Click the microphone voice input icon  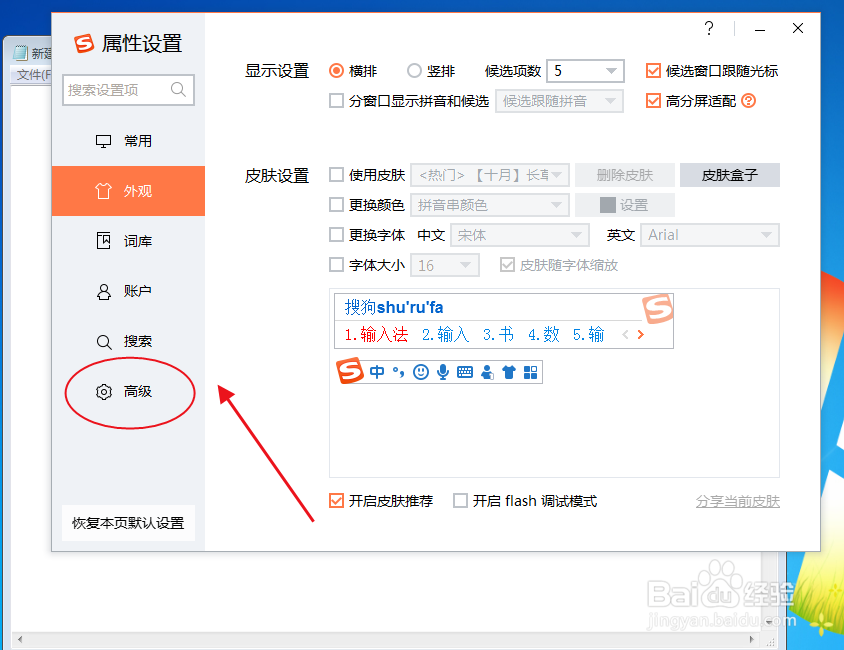(442, 372)
